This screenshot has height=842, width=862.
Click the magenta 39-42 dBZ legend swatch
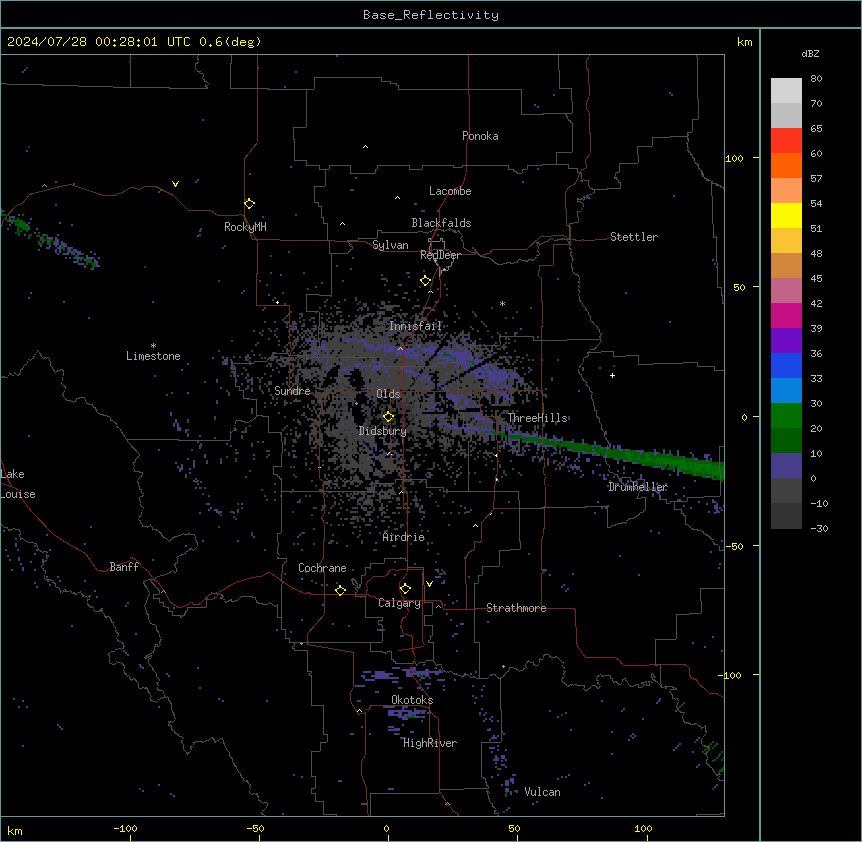click(786, 315)
